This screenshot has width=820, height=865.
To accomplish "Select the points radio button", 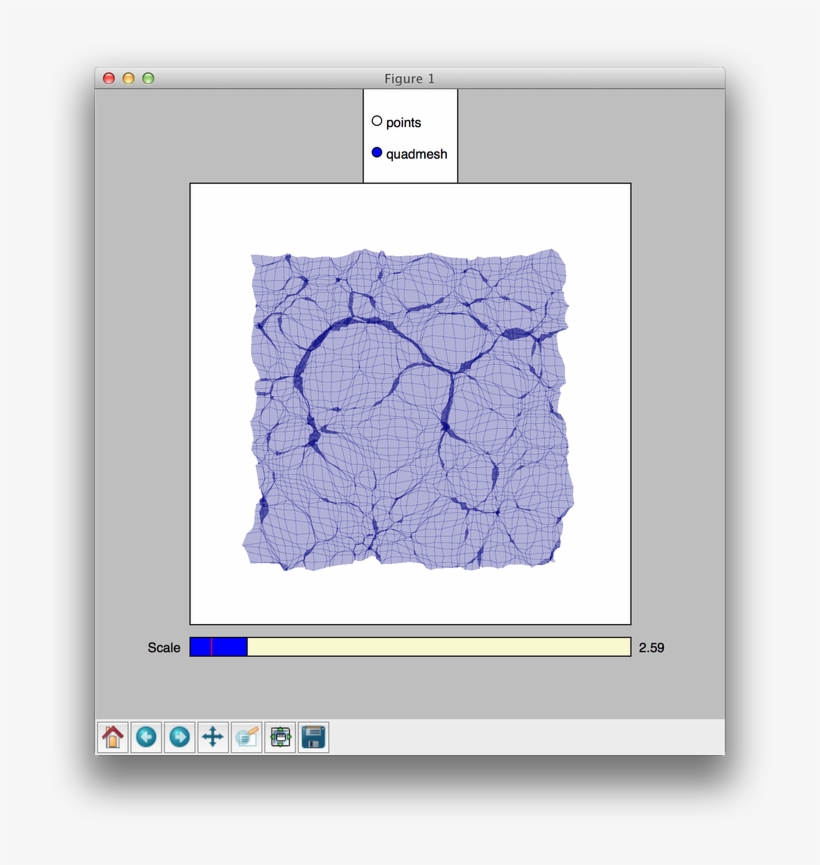I will tap(377, 120).
